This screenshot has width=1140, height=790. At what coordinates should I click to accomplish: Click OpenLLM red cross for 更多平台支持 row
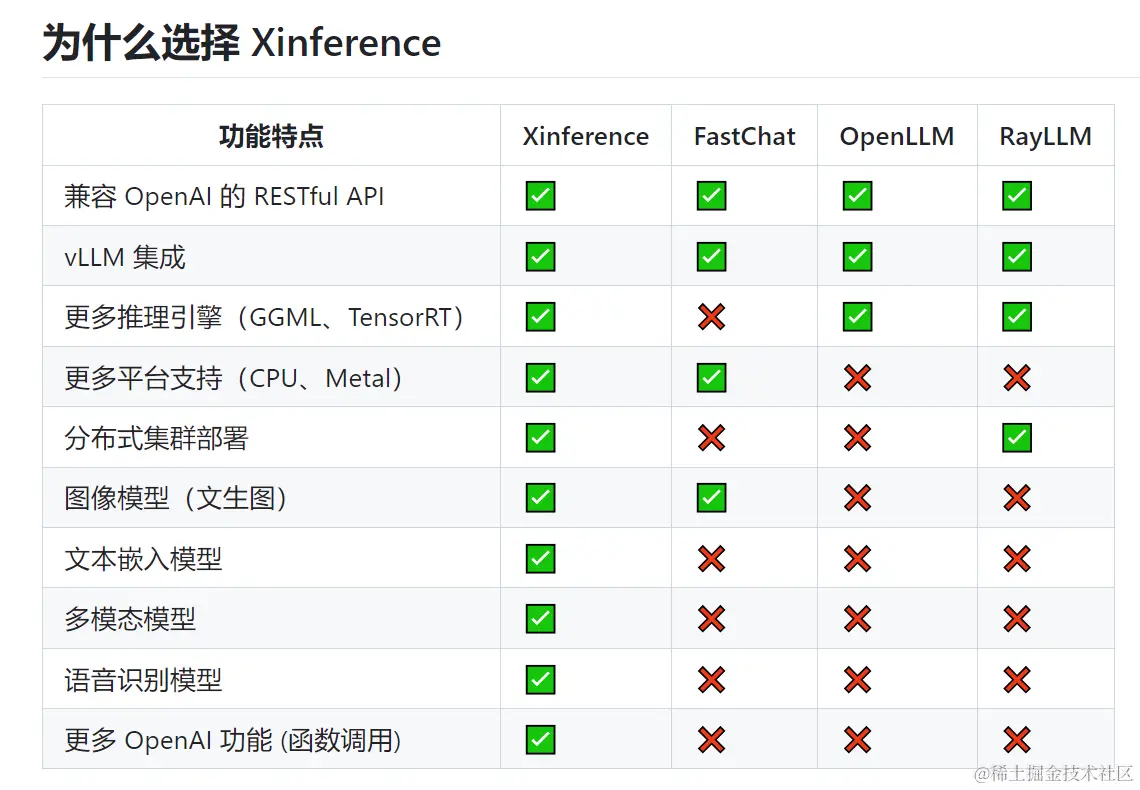point(857,378)
